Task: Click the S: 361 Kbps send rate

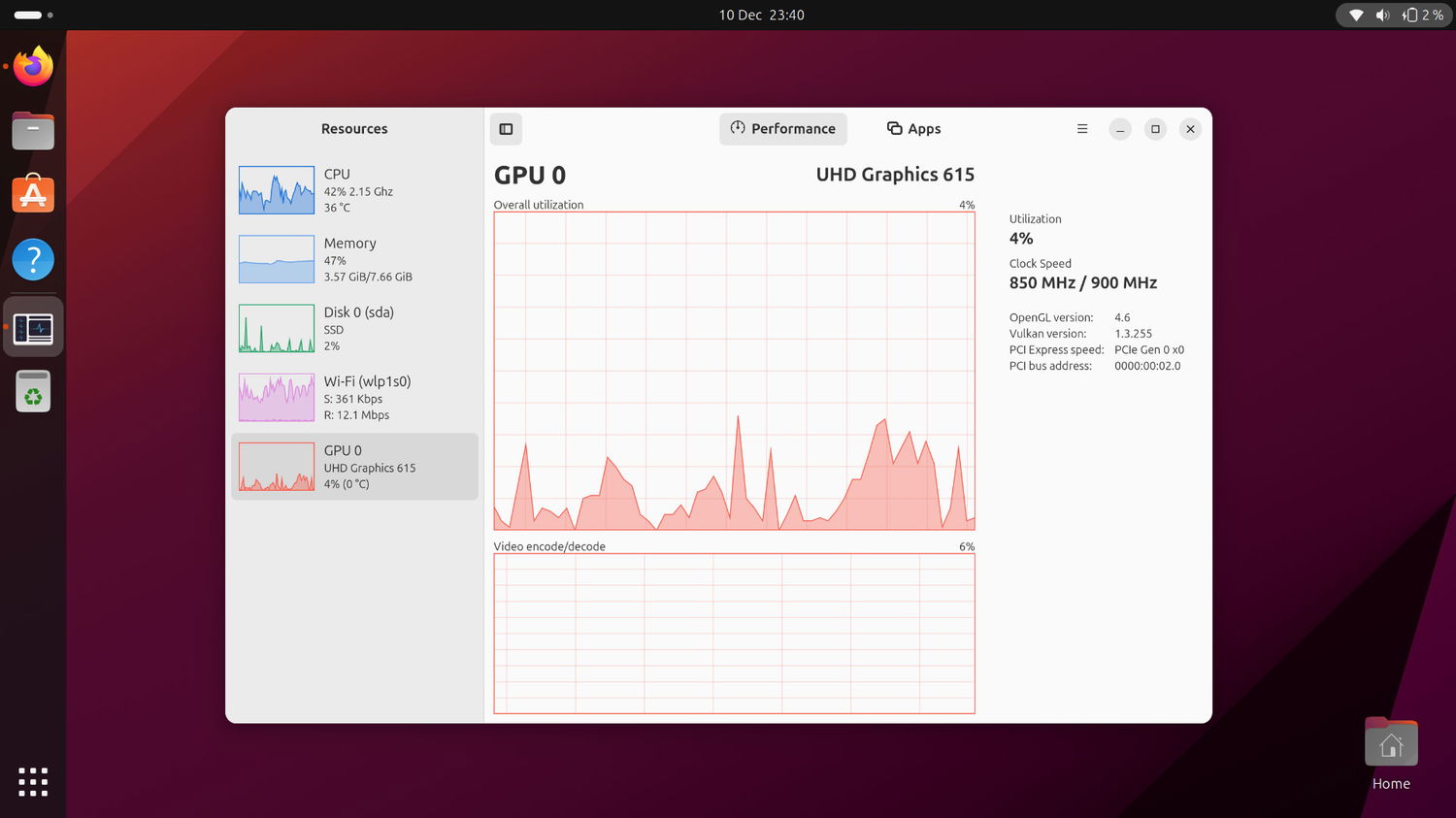Action: [x=353, y=399]
